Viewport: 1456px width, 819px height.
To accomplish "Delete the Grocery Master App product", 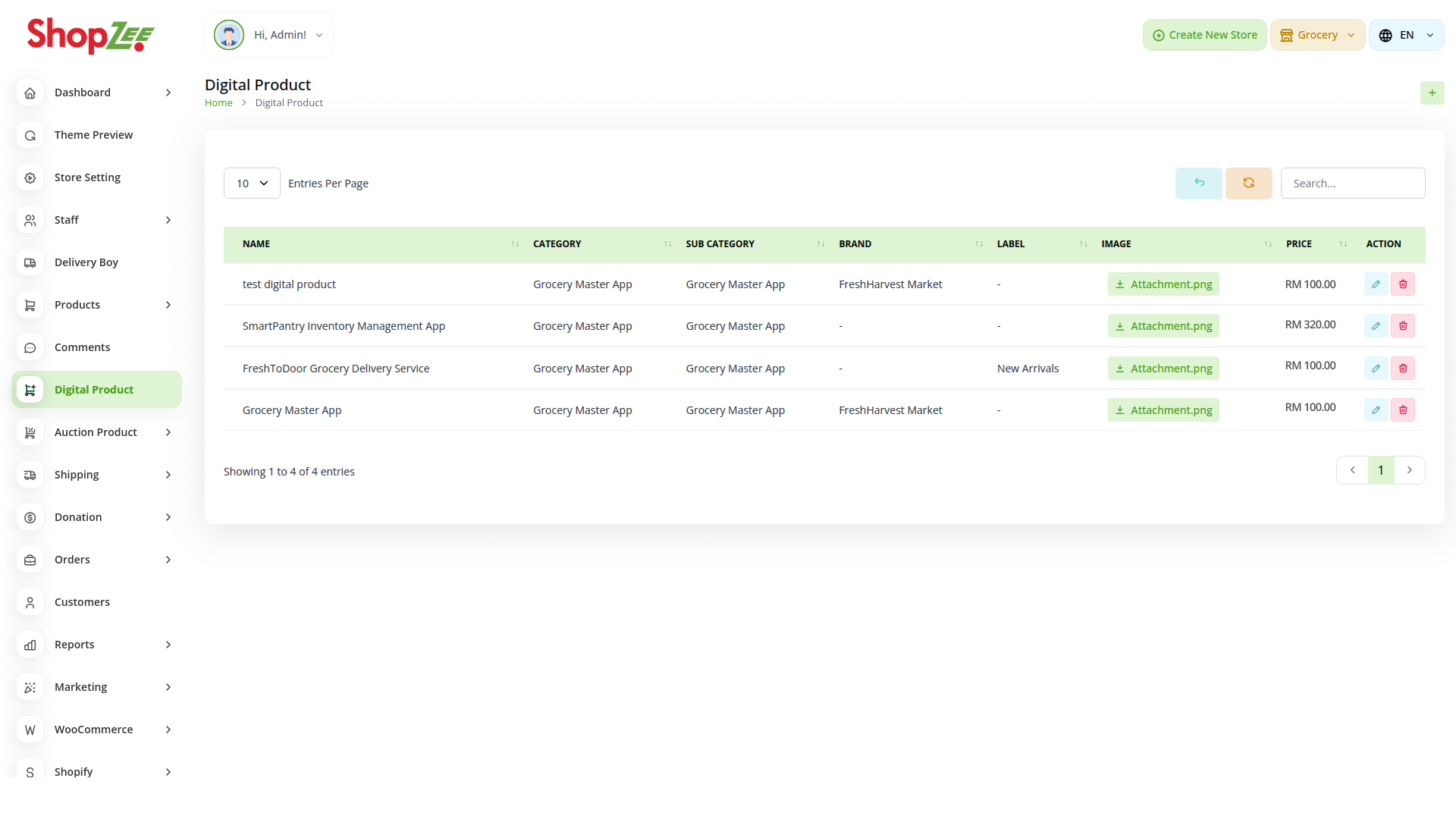I will (x=1403, y=410).
